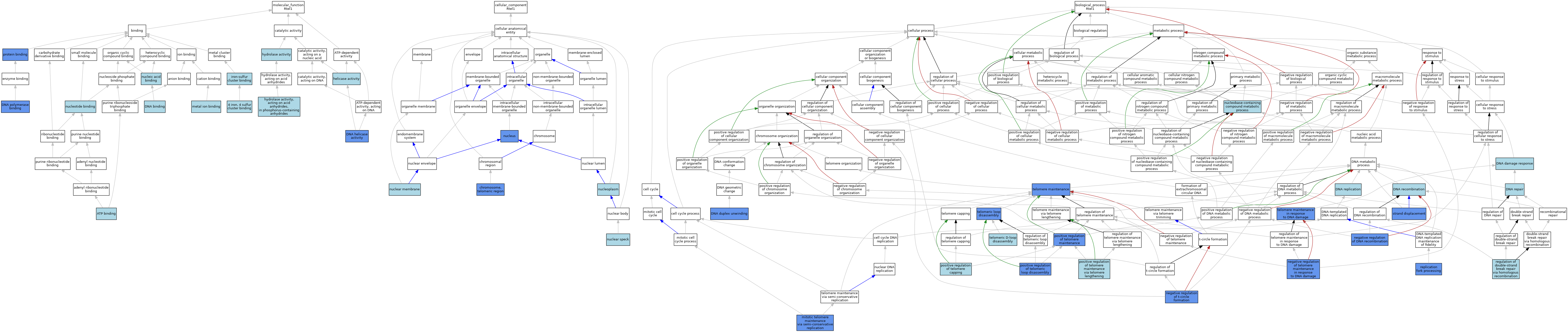This screenshot has width=1568, height=332.
Task: Click the 'organelle envelope' node
Action: point(470,106)
